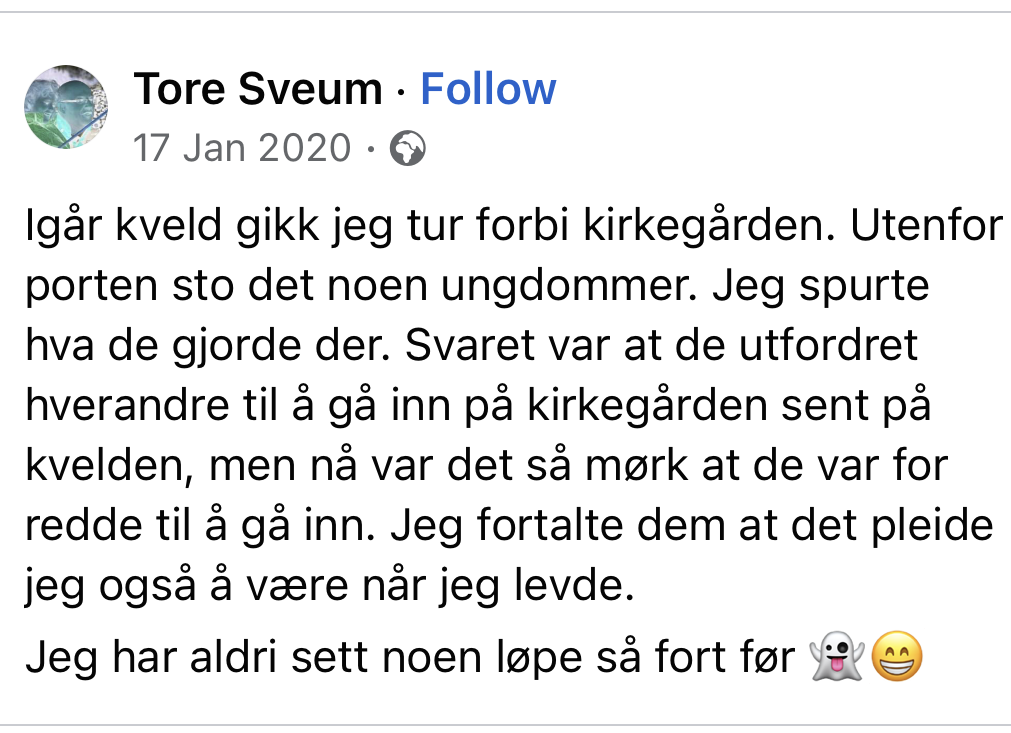This screenshot has width=1011, height=733.
Task: Click the globe public audience icon
Action: 407,149
